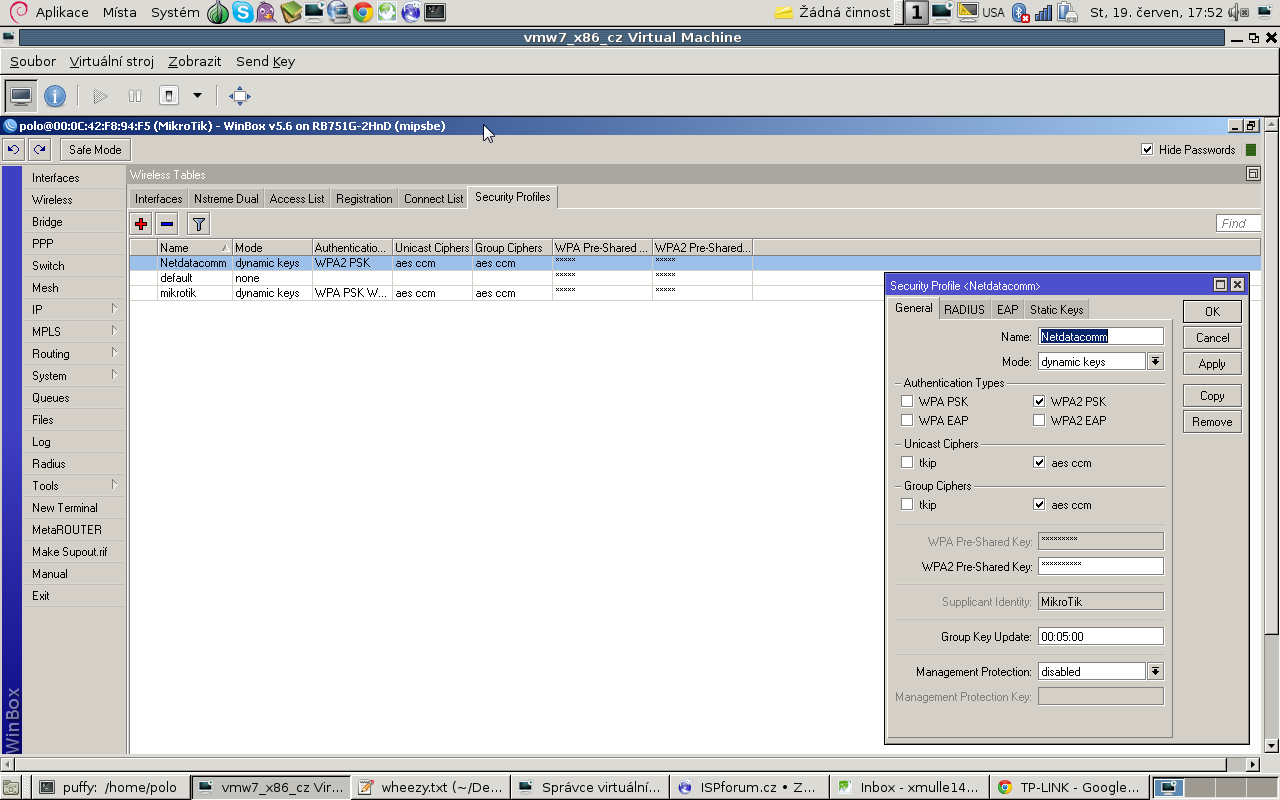Screen dimensions: 1280x800
Task: Click the Group Key Update field
Action: [1101, 636]
